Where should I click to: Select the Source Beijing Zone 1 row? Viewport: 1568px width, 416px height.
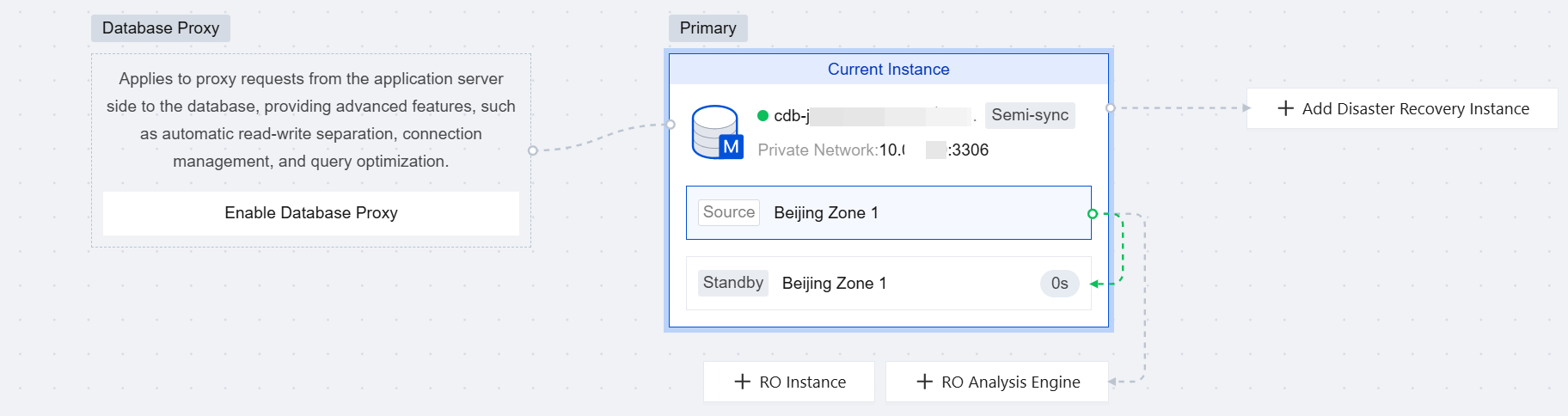[x=888, y=212]
